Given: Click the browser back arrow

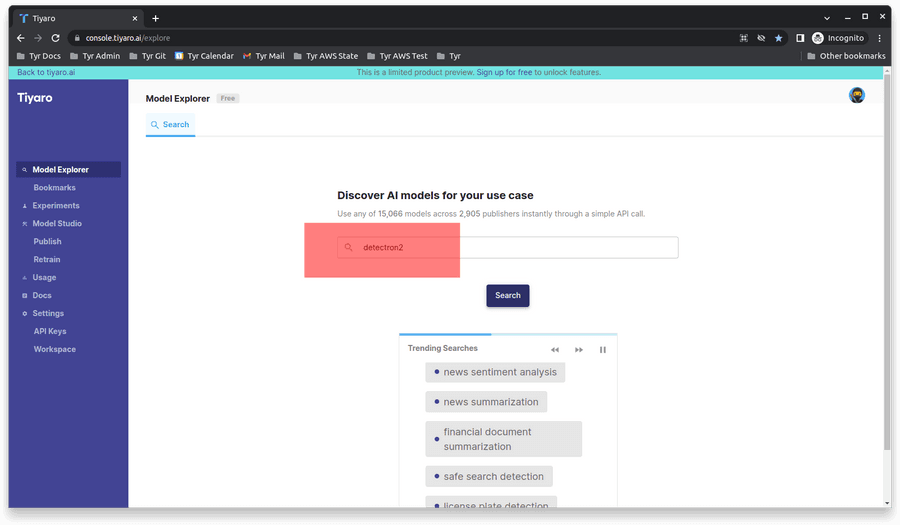Looking at the screenshot, I should 21,38.
